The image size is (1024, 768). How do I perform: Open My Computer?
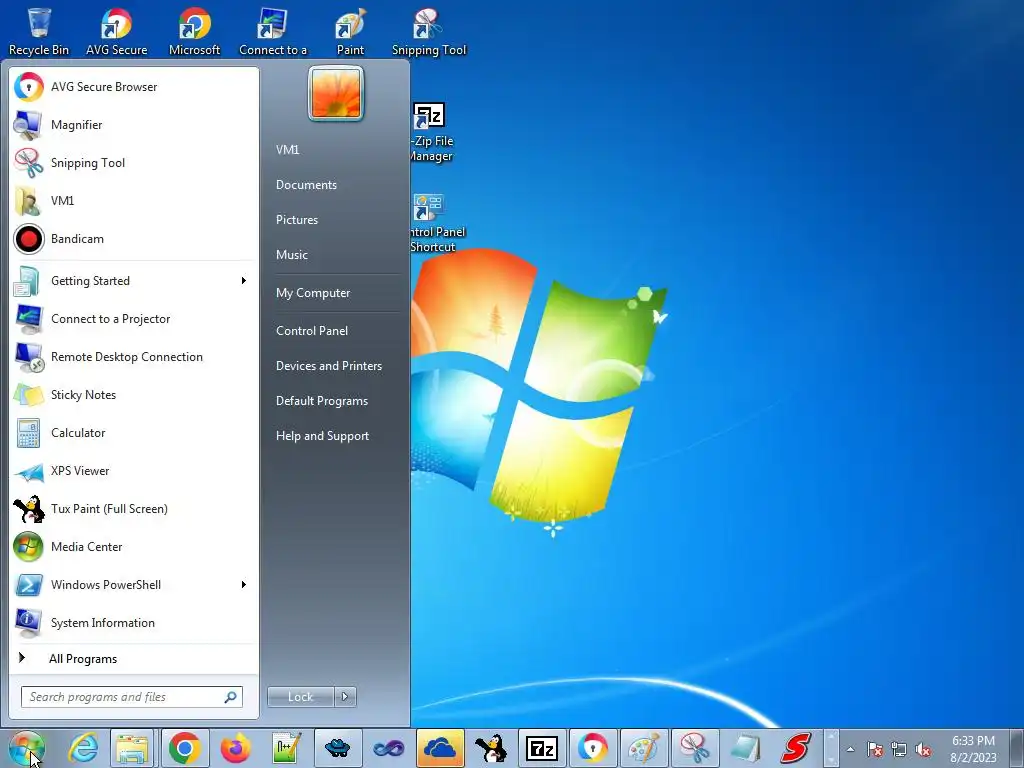[x=313, y=293]
